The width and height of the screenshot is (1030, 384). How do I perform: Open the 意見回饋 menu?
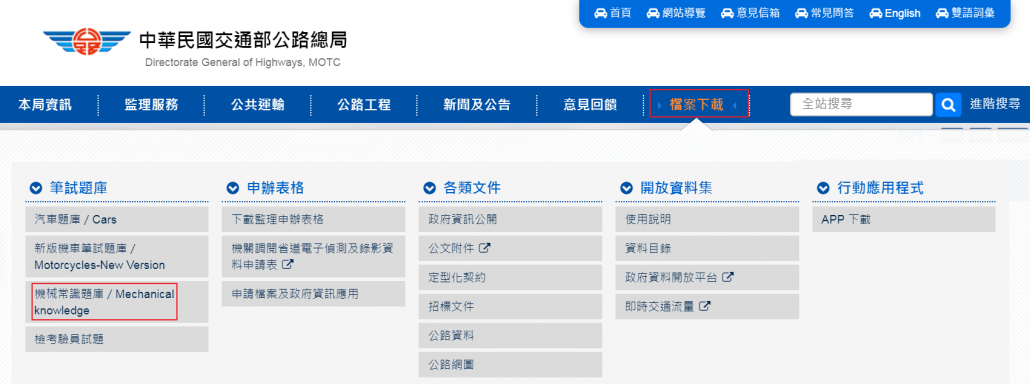[x=590, y=104]
